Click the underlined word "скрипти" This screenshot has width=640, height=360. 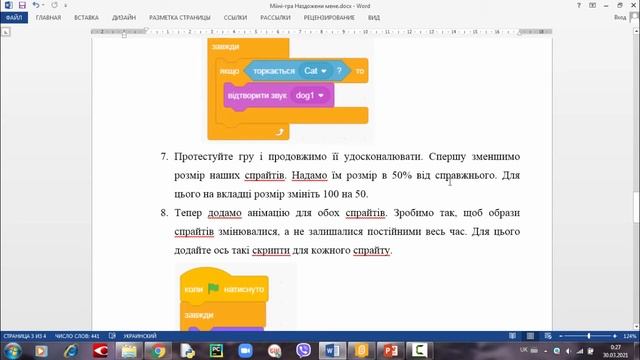(x=271, y=251)
